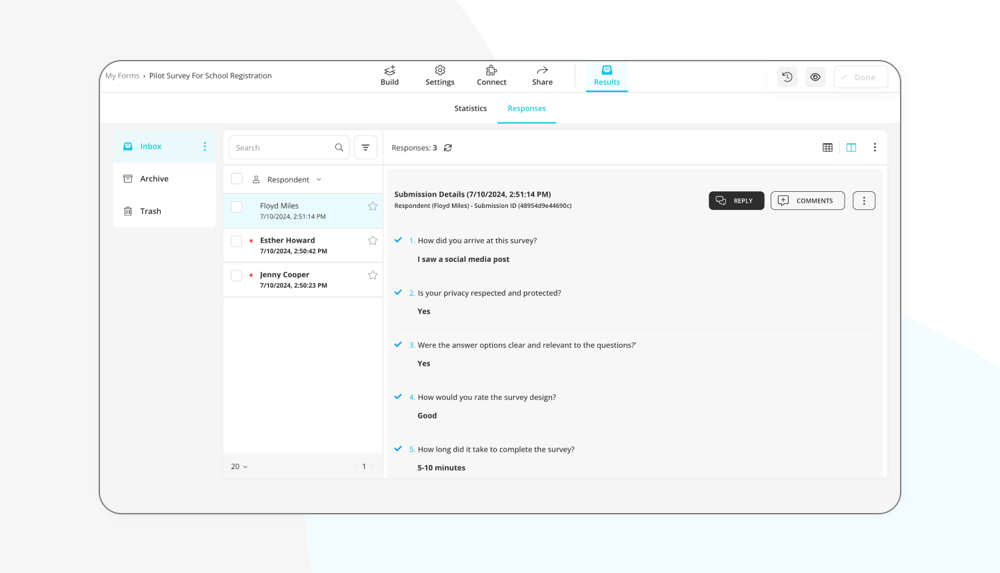Viewport: 1000px width, 573px height.
Task: Open the 20 per page dropdown
Action: coord(239,467)
